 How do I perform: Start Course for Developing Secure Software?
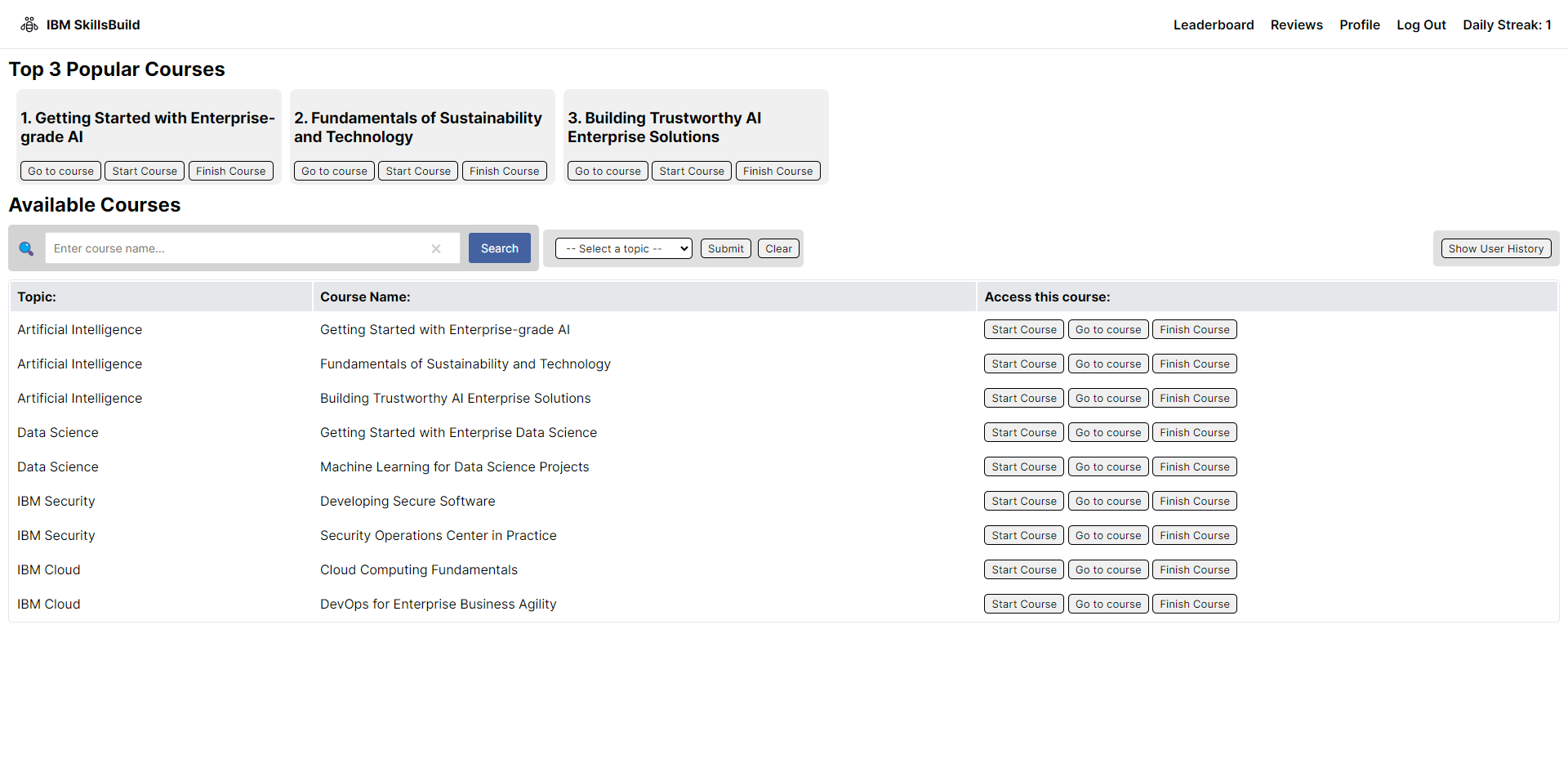[1024, 501]
